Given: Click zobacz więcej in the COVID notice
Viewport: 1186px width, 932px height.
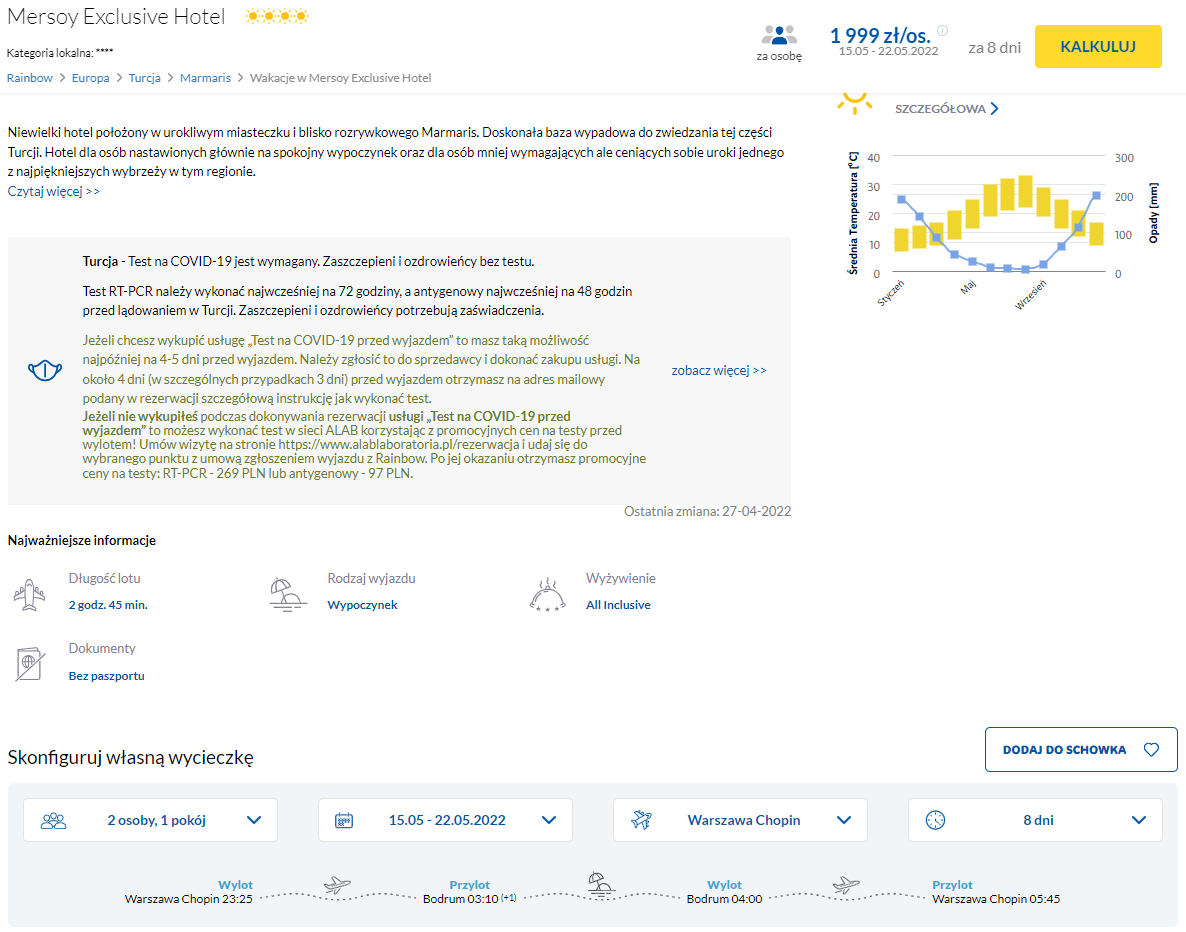Looking at the screenshot, I should click(719, 370).
